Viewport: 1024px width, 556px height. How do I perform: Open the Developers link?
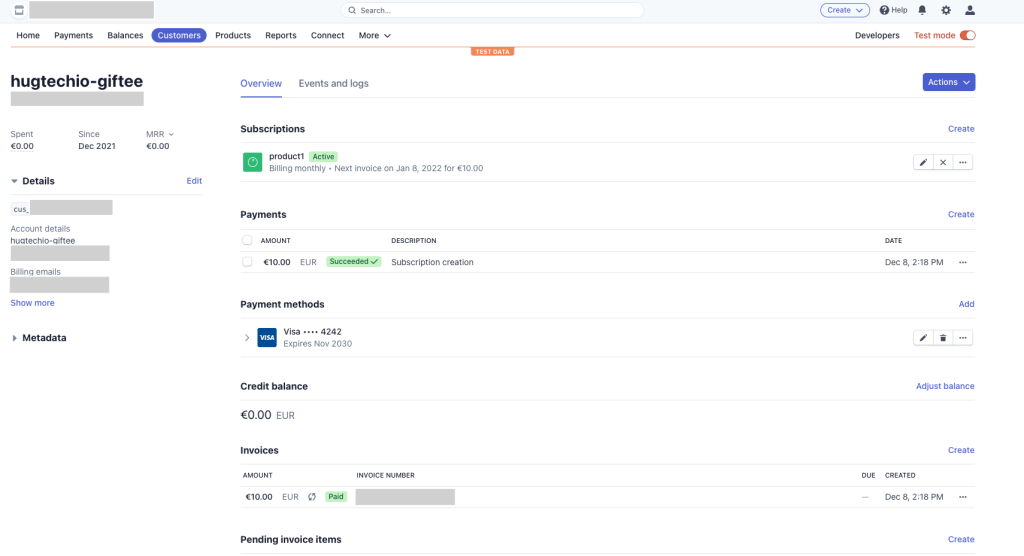[x=876, y=35]
